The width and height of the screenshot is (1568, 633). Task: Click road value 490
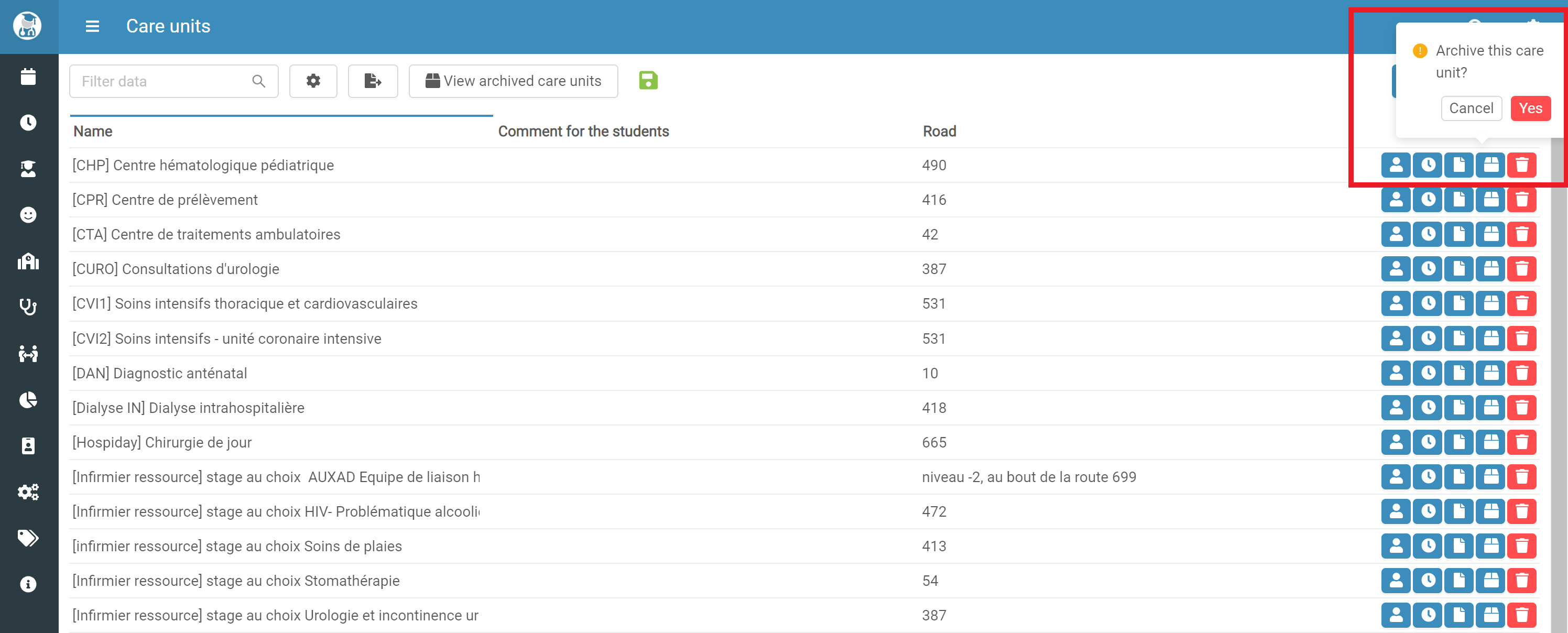[x=934, y=166]
